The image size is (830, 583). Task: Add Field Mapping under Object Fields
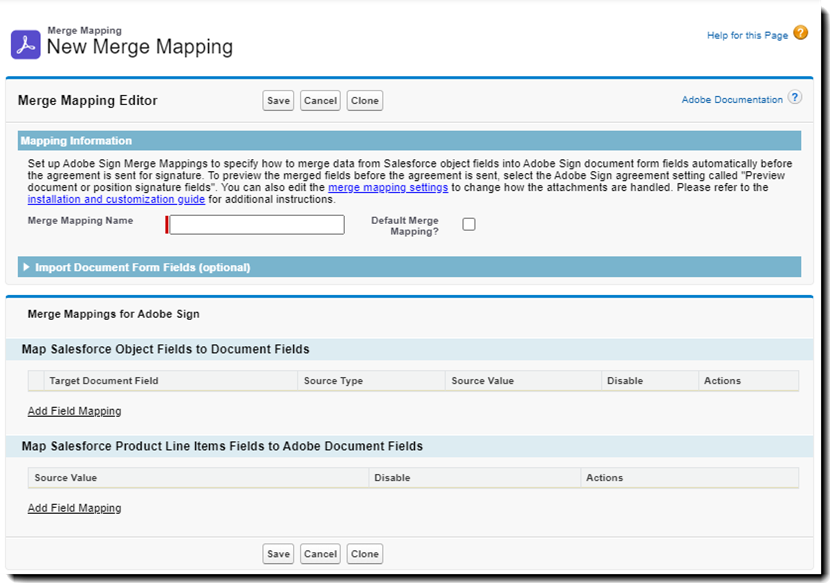coord(74,411)
